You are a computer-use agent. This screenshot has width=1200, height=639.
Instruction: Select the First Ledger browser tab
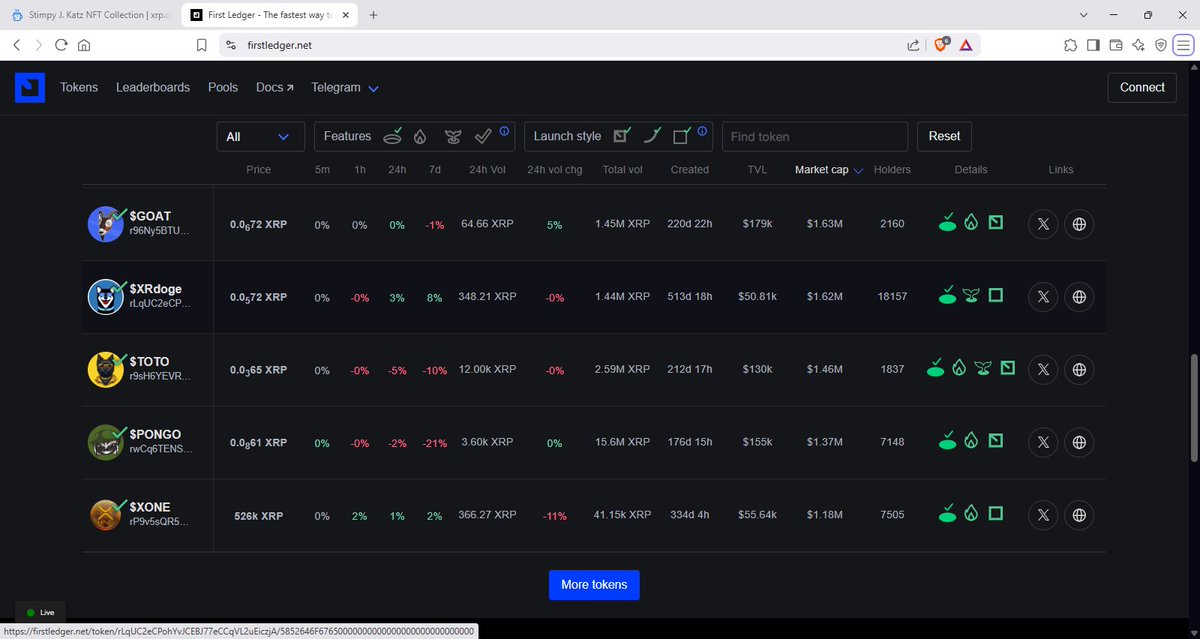click(268, 15)
